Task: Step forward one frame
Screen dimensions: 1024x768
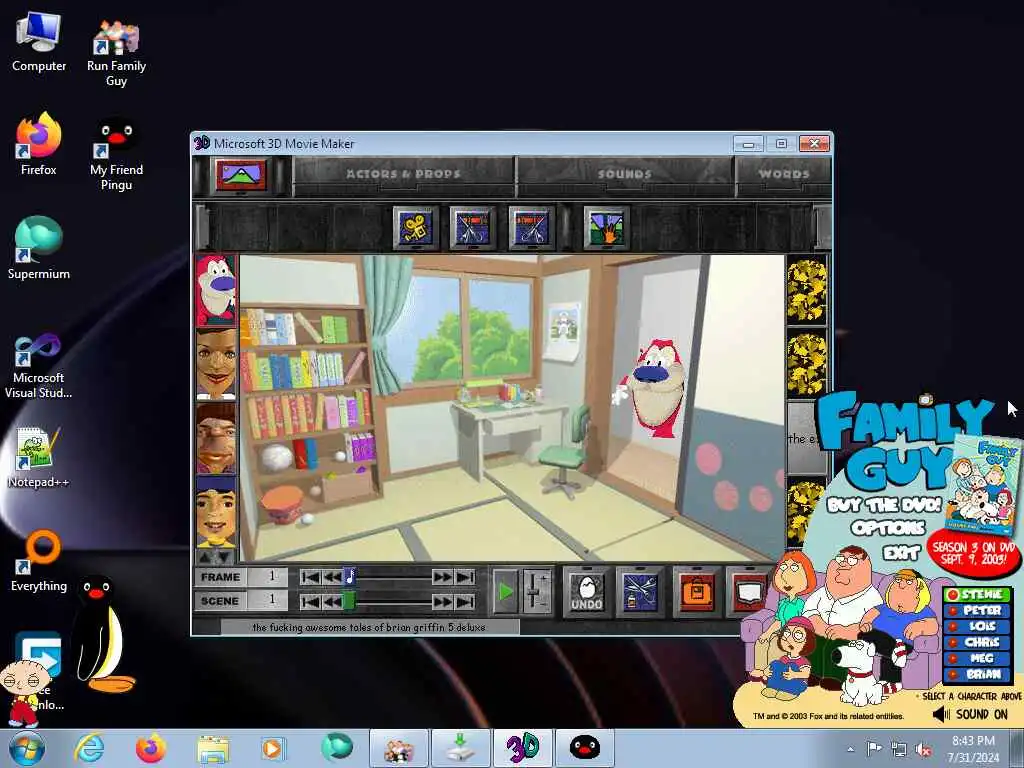Action: click(442, 577)
